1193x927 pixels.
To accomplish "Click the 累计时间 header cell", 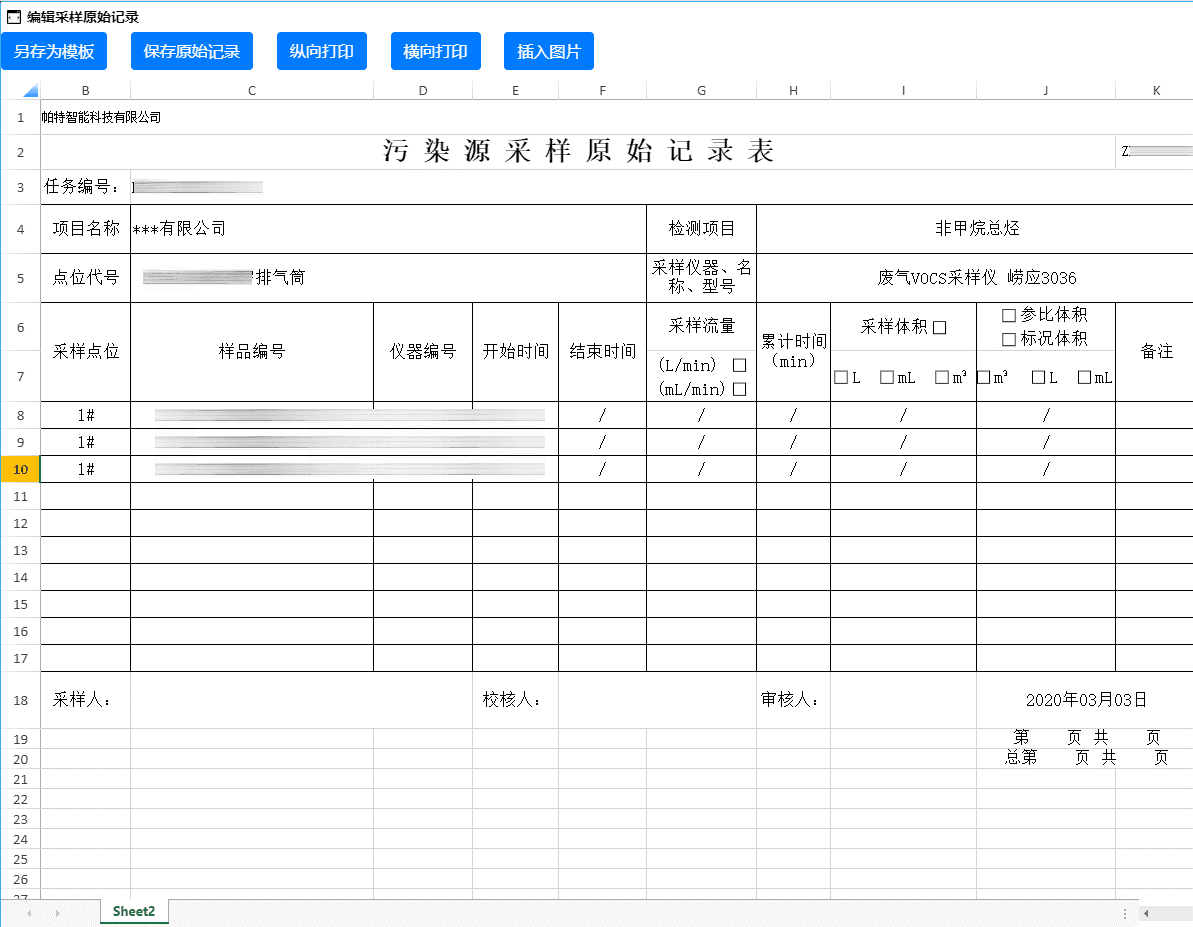I will click(794, 352).
